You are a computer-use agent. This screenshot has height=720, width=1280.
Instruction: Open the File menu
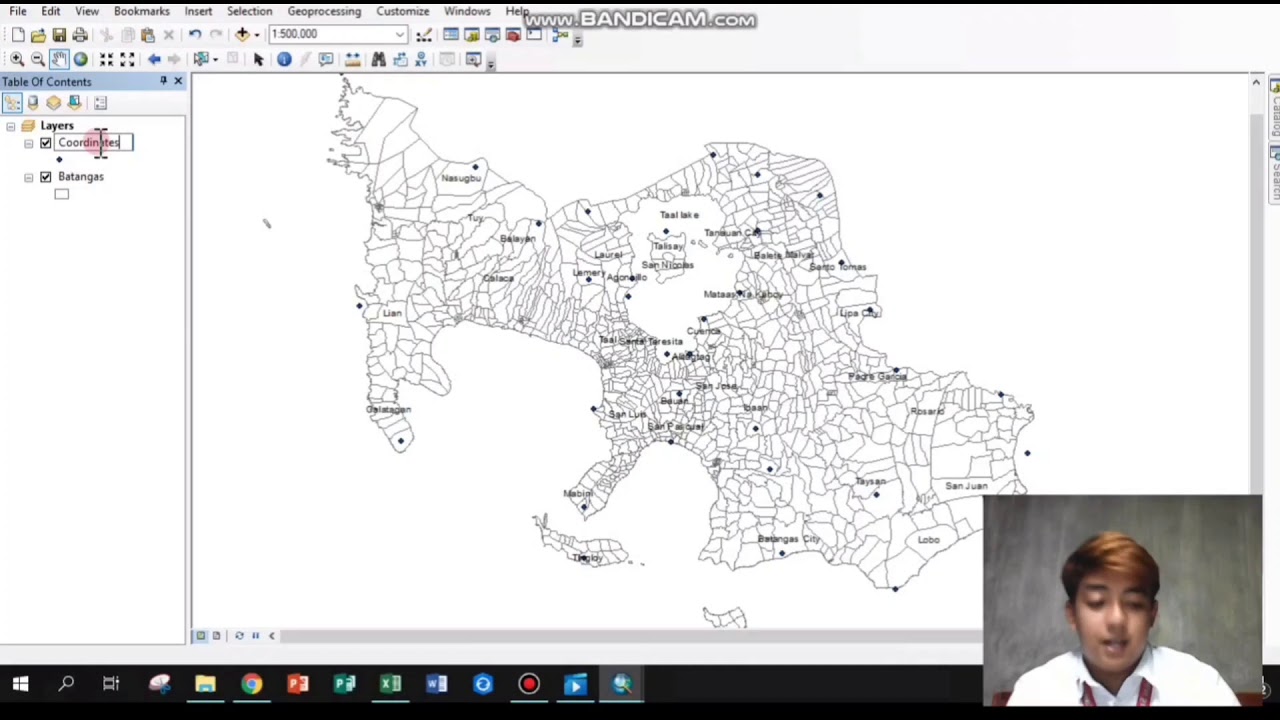(18, 11)
